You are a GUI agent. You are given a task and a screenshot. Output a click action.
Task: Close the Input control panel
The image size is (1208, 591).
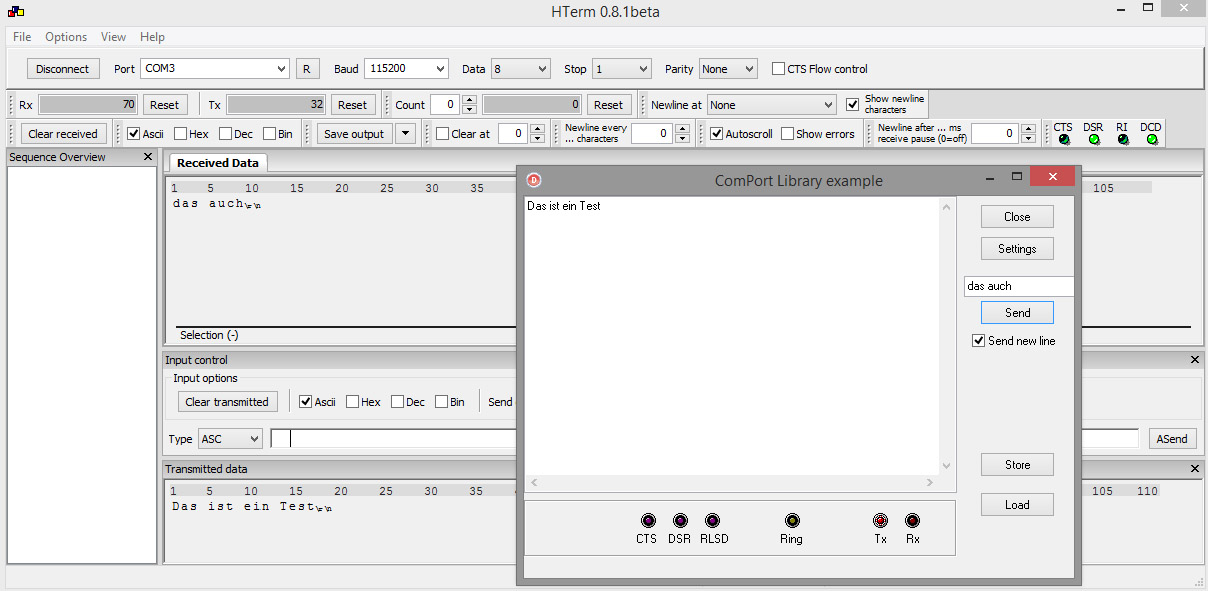coord(1195,360)
